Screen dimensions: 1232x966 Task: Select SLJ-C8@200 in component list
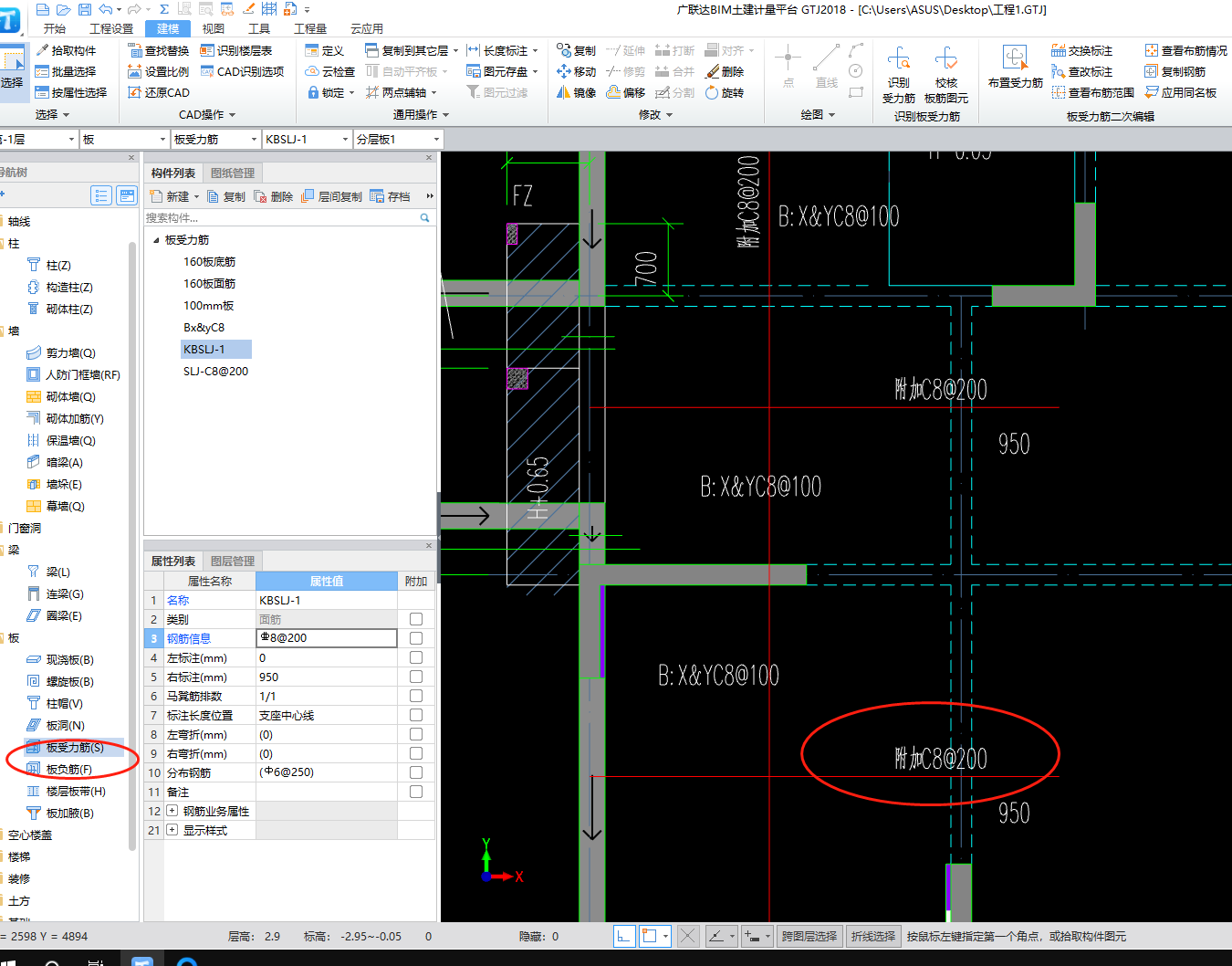(x=215, y=372)
